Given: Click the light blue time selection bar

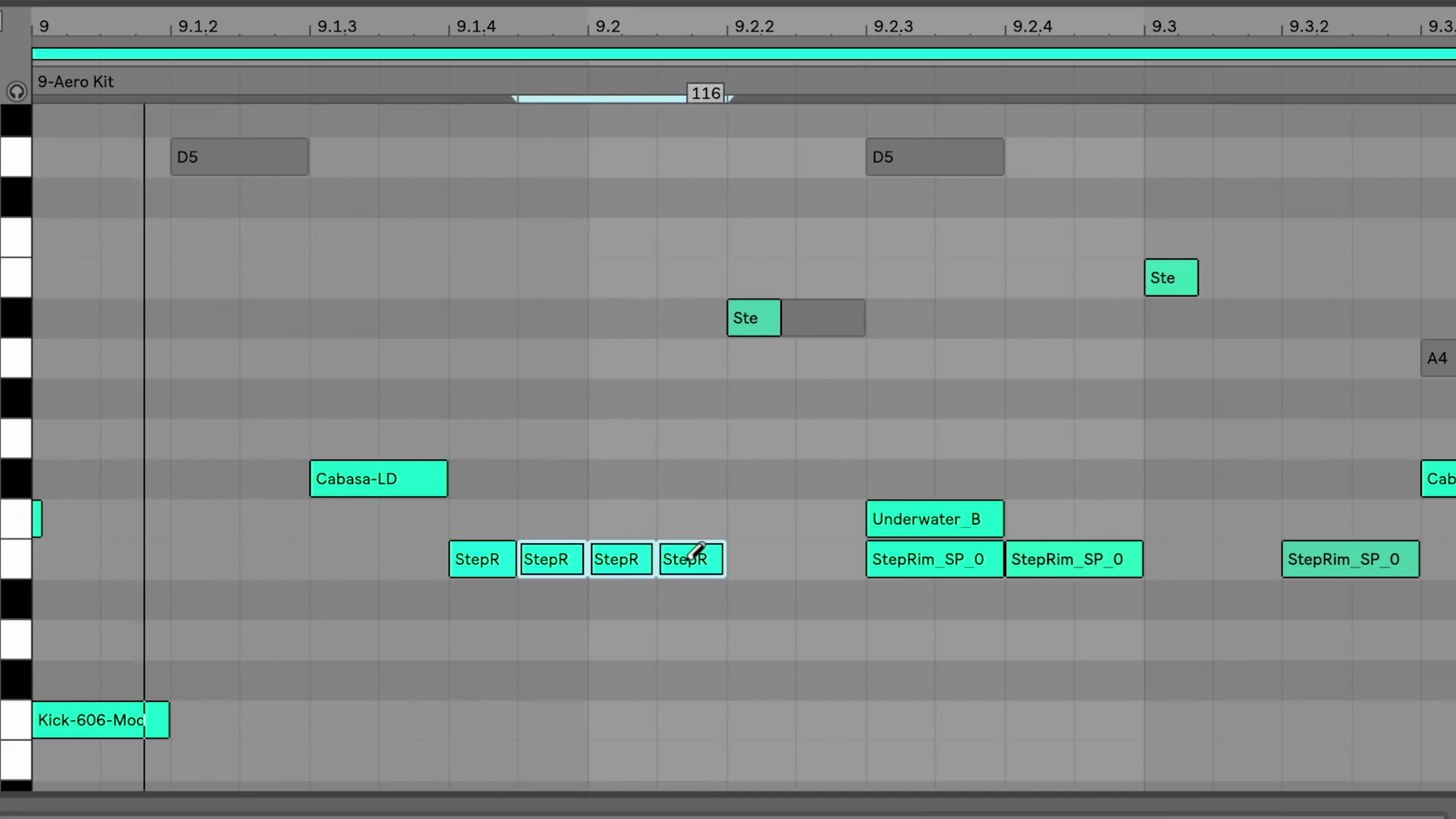Looking at the screenshot, I should [602, 99].
